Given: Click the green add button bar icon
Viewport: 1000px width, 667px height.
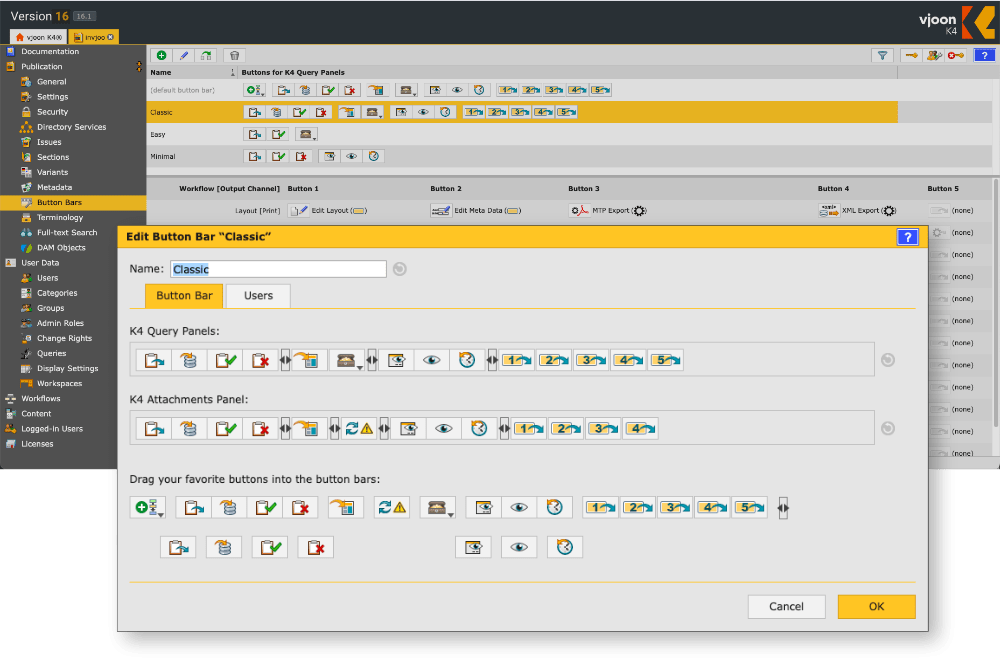Looking at the screenshot, I should point(161,56).
